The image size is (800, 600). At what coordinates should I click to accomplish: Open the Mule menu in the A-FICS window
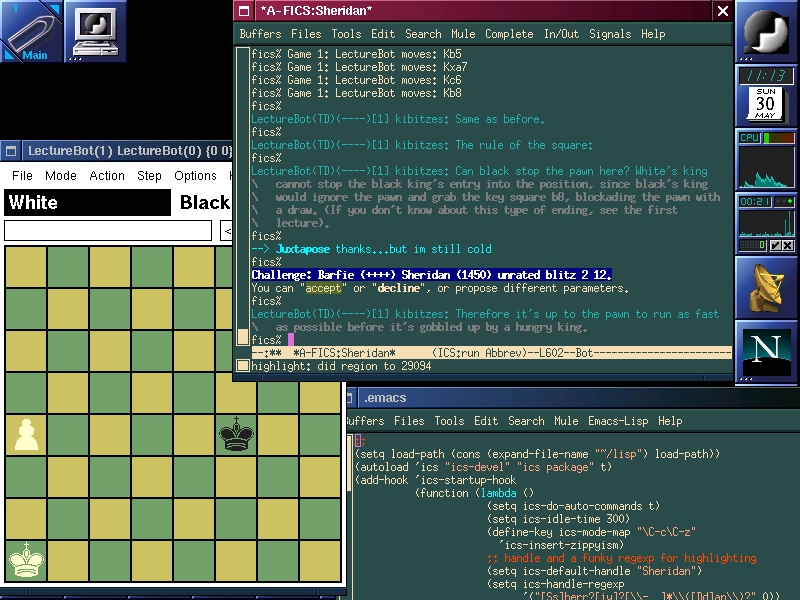click(x=463, y=34)
